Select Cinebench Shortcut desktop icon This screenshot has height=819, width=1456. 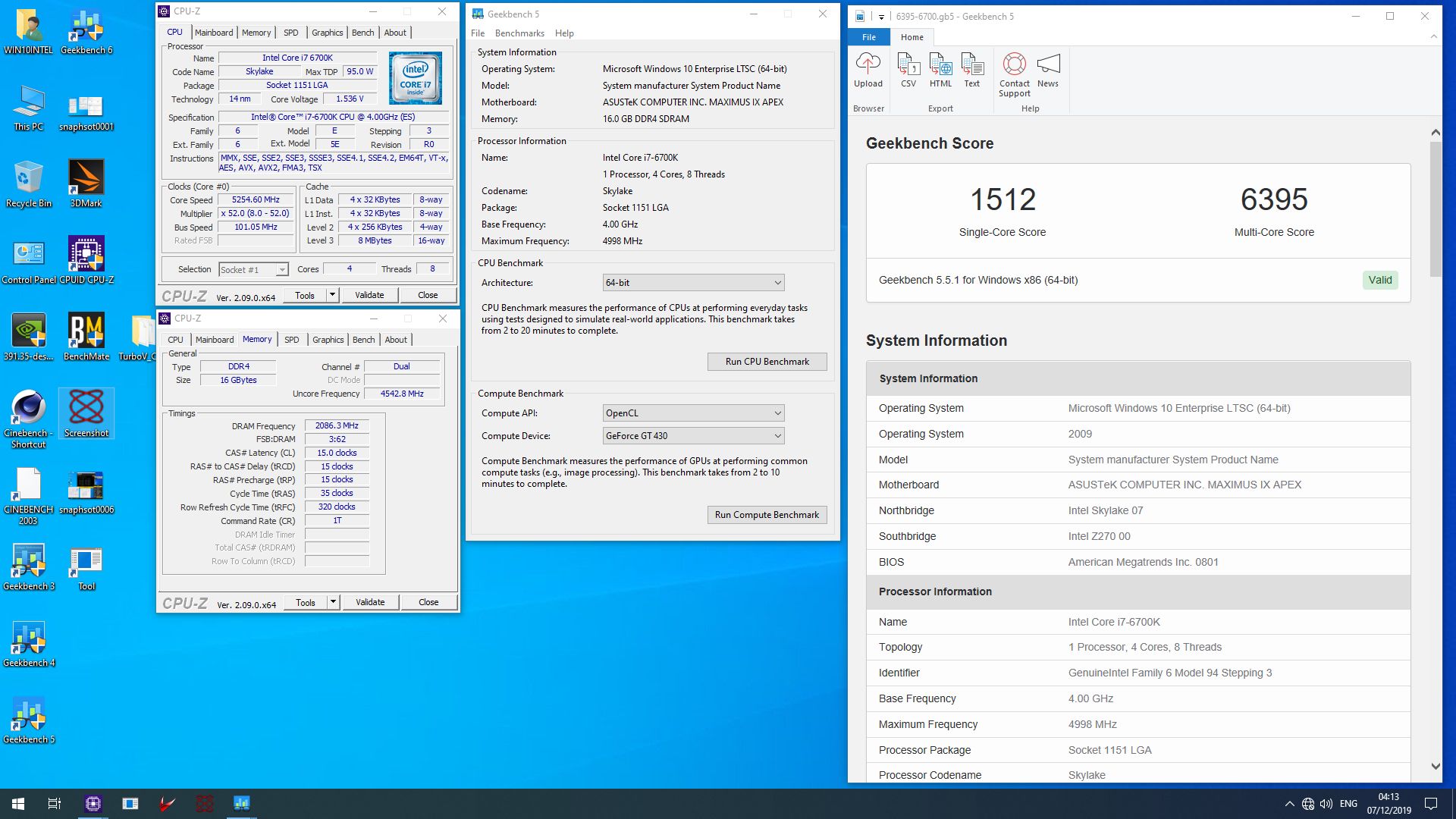29,419
